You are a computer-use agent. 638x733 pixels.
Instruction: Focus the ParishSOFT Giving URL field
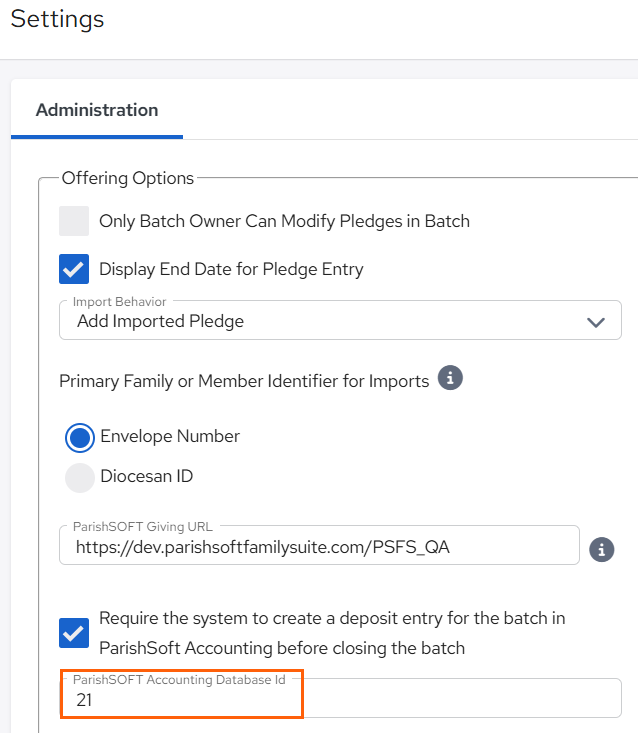coord(319,546)
